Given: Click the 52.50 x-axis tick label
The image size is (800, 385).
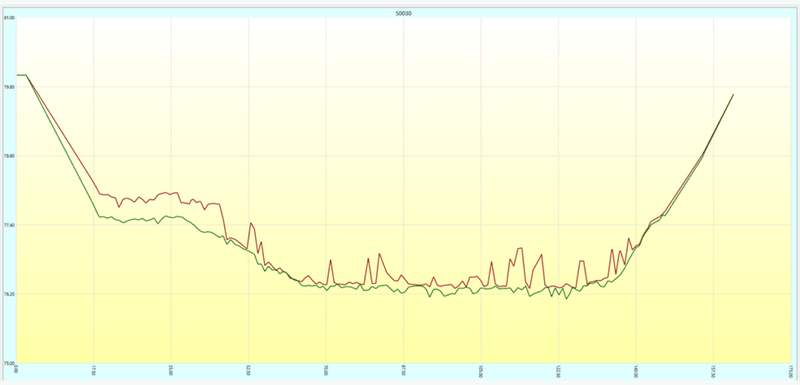Looking at the screenshot, I should pos(249,370).
